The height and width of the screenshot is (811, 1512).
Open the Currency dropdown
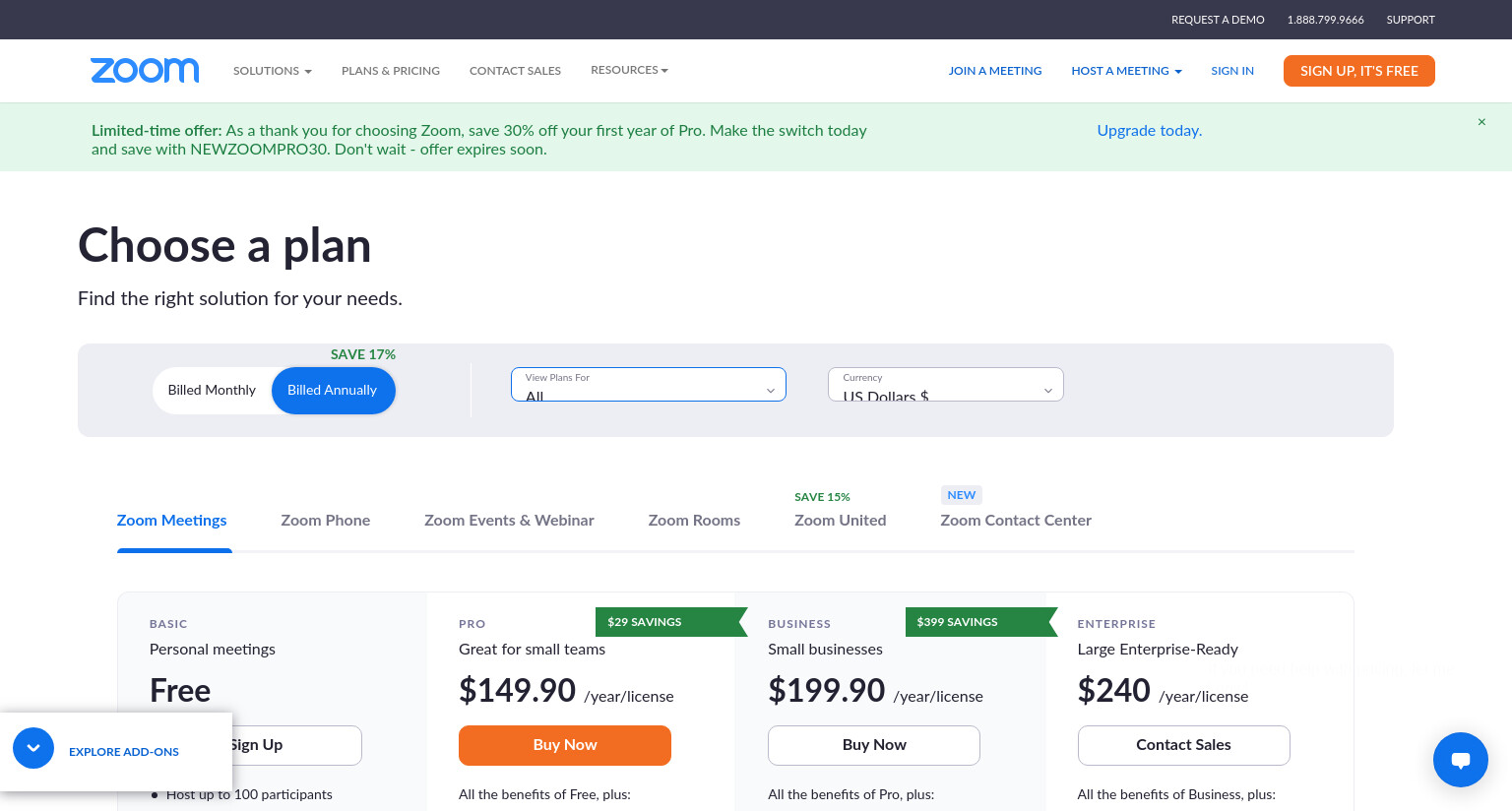click(x=946, y=385)
